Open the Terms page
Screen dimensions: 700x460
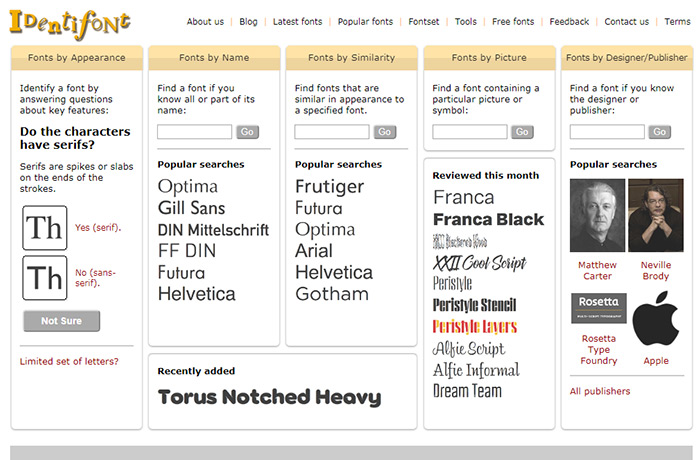pyautogui.click(x=677, y=21)
